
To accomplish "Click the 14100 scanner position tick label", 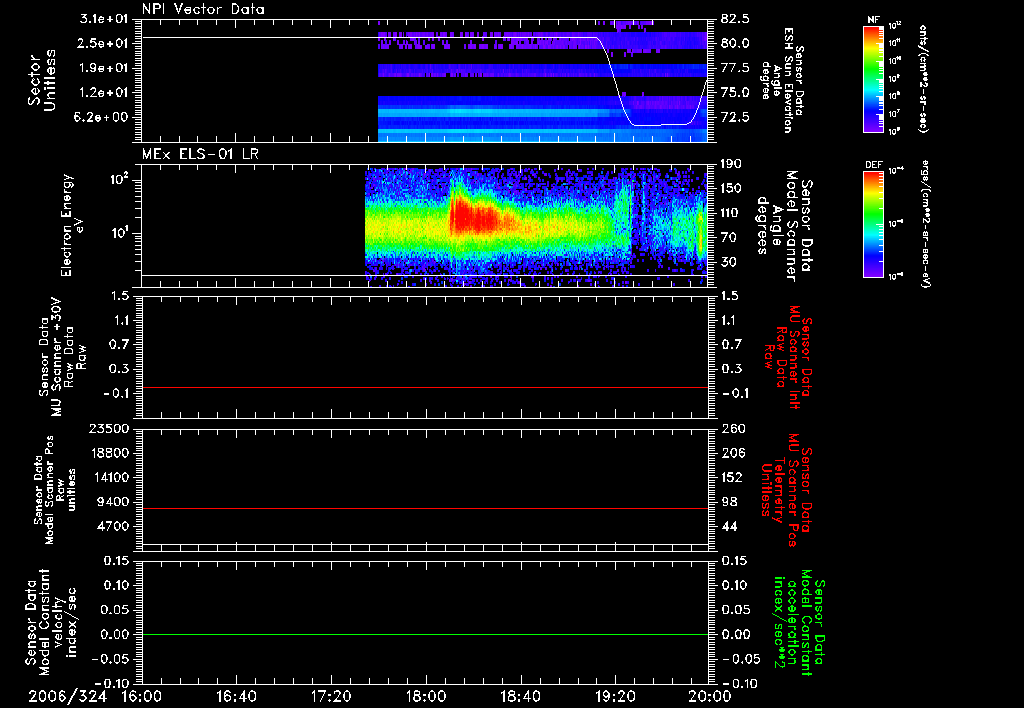I will click(110, 477).
